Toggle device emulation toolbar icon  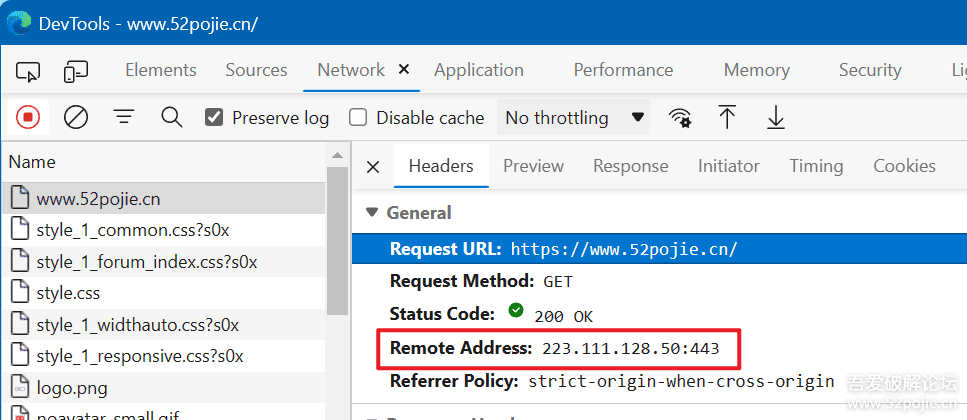(76, 72)
